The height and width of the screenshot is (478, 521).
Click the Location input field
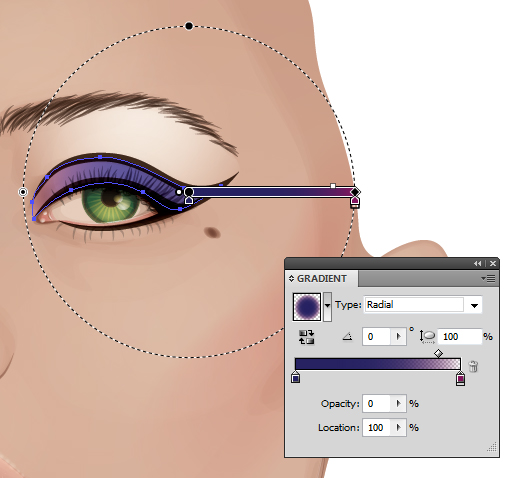(x=376, y=428)
